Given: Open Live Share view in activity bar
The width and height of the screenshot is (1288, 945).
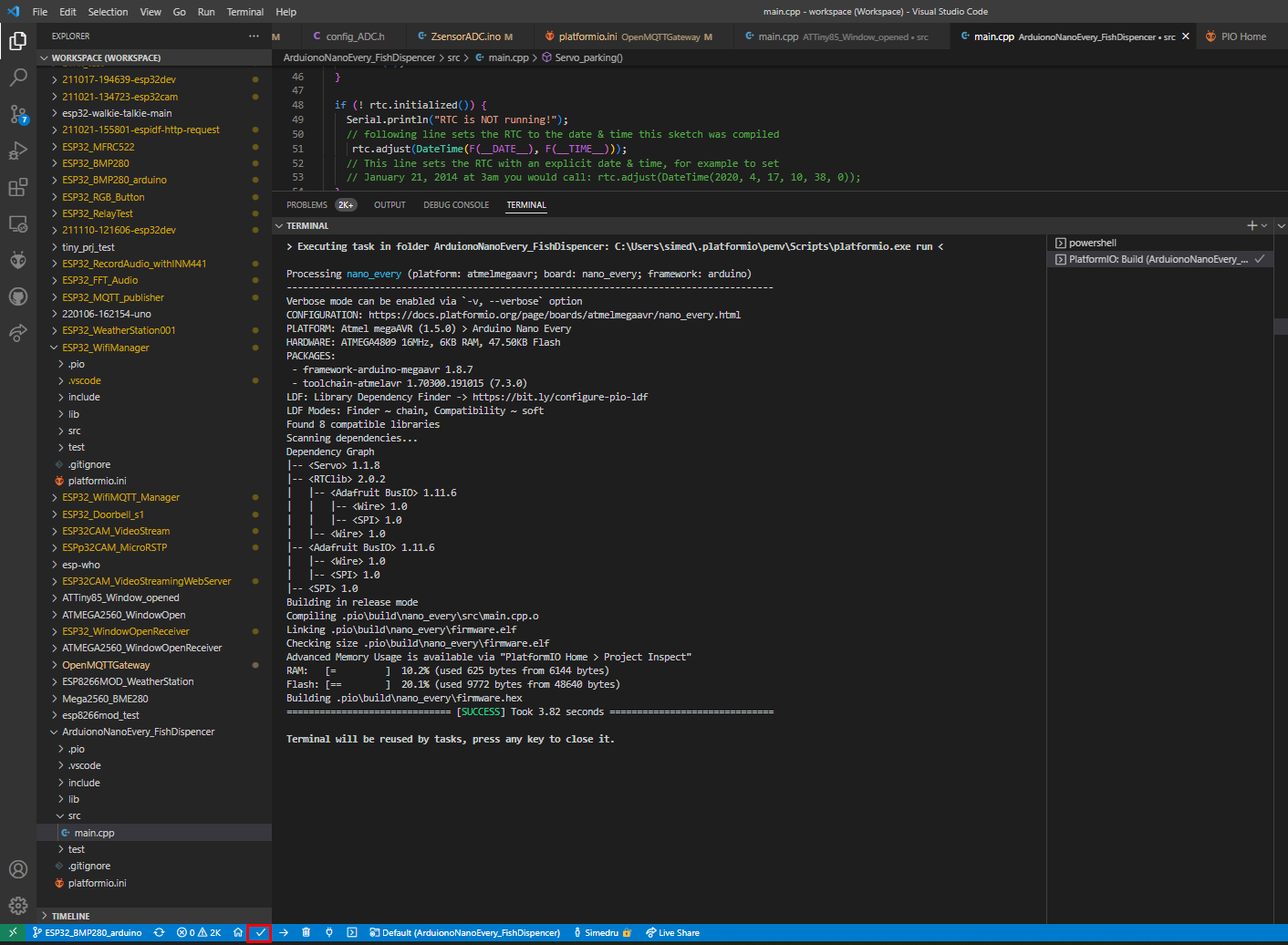Looking at the screenshot, I should (18, 333).
